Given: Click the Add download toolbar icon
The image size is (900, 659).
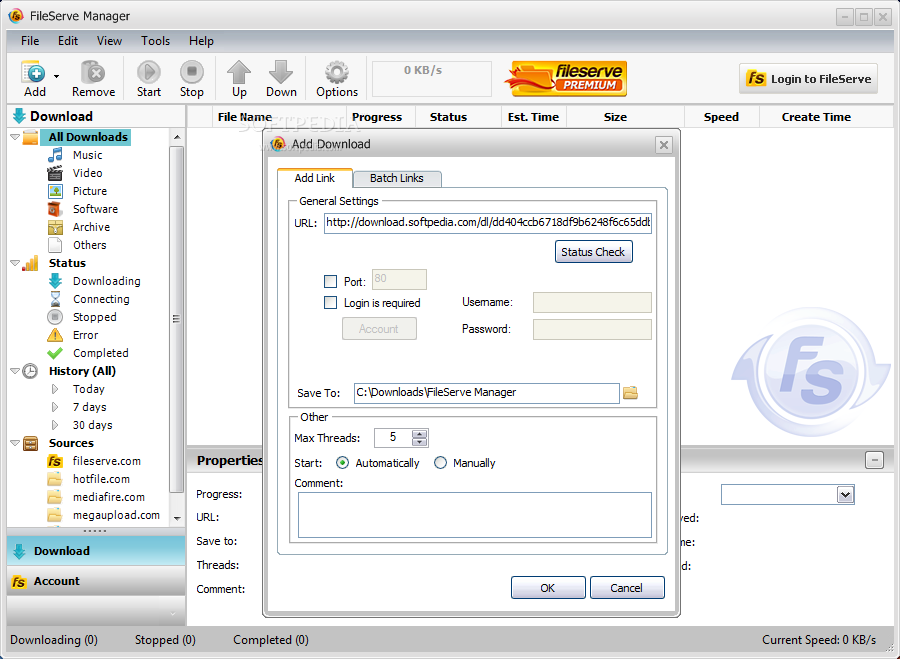Looking at the screenshot, I should pos(33,73).
